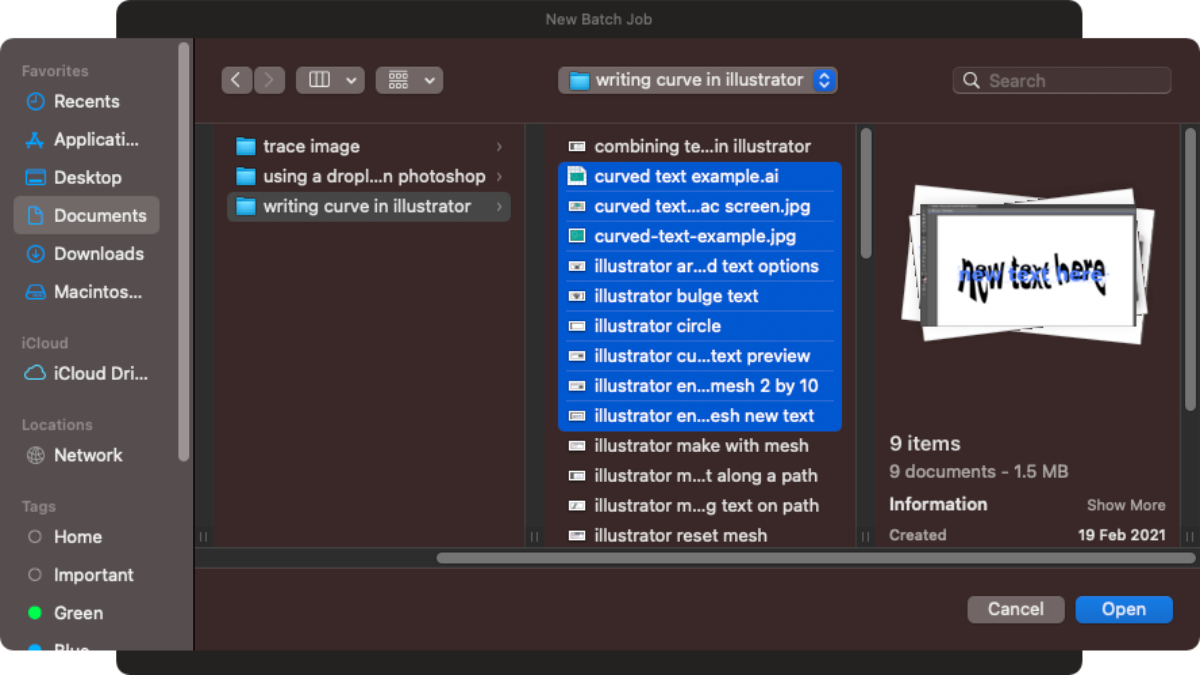Select the trace image folder
Screen dimensions: 1200x675
369,146
